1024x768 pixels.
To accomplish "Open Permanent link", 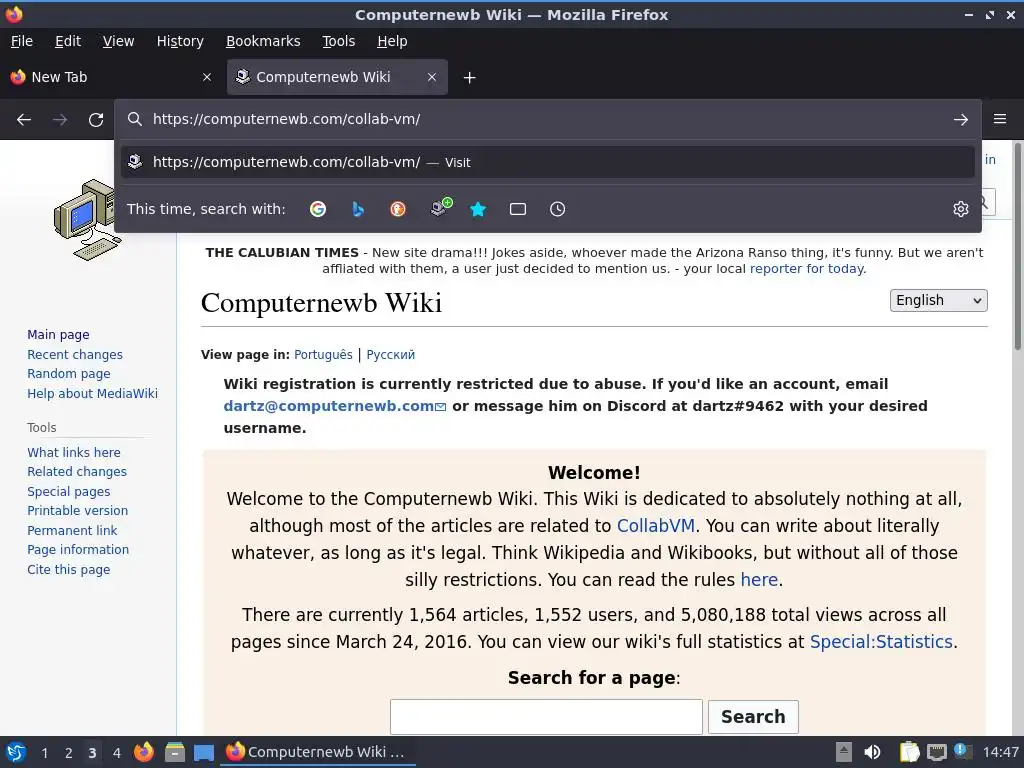I will [72, 530].
